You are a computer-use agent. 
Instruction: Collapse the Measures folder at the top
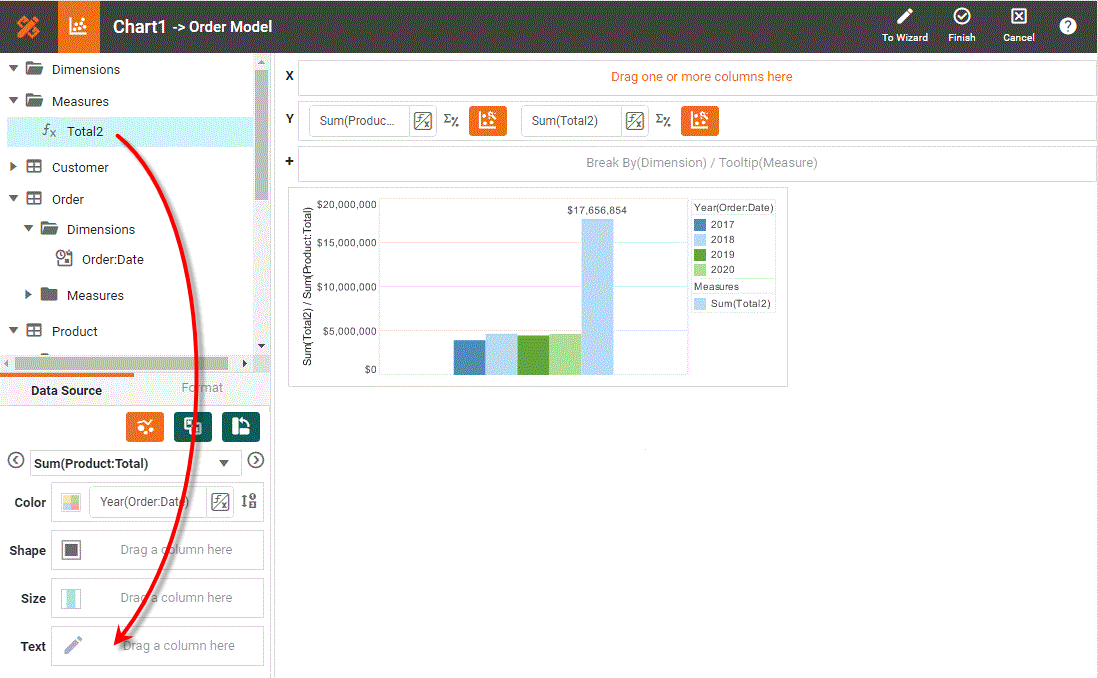point(14,101)
